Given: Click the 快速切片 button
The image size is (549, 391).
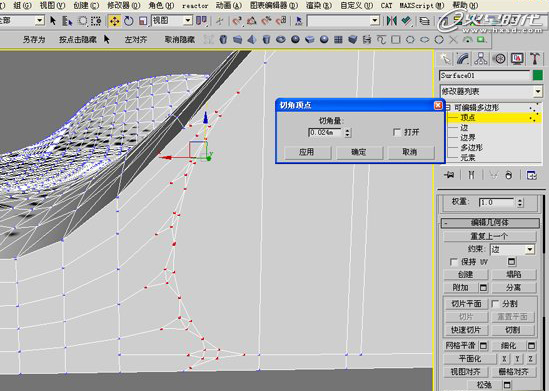Looking at the screenshot, I should pyautogui.click(x=466, y=330).
